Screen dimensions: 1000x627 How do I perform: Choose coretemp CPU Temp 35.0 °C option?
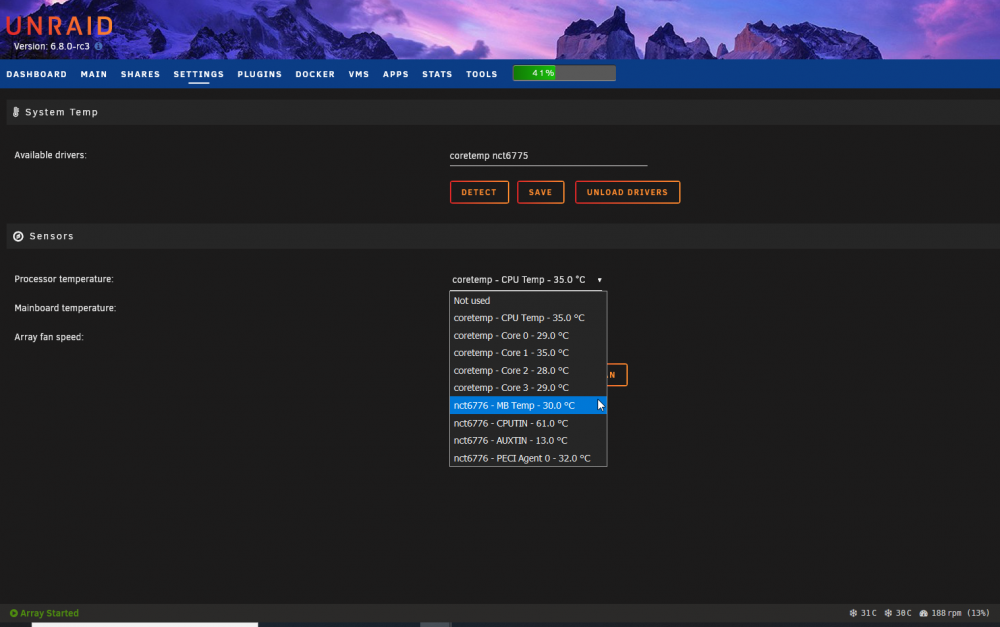[528, 318]
